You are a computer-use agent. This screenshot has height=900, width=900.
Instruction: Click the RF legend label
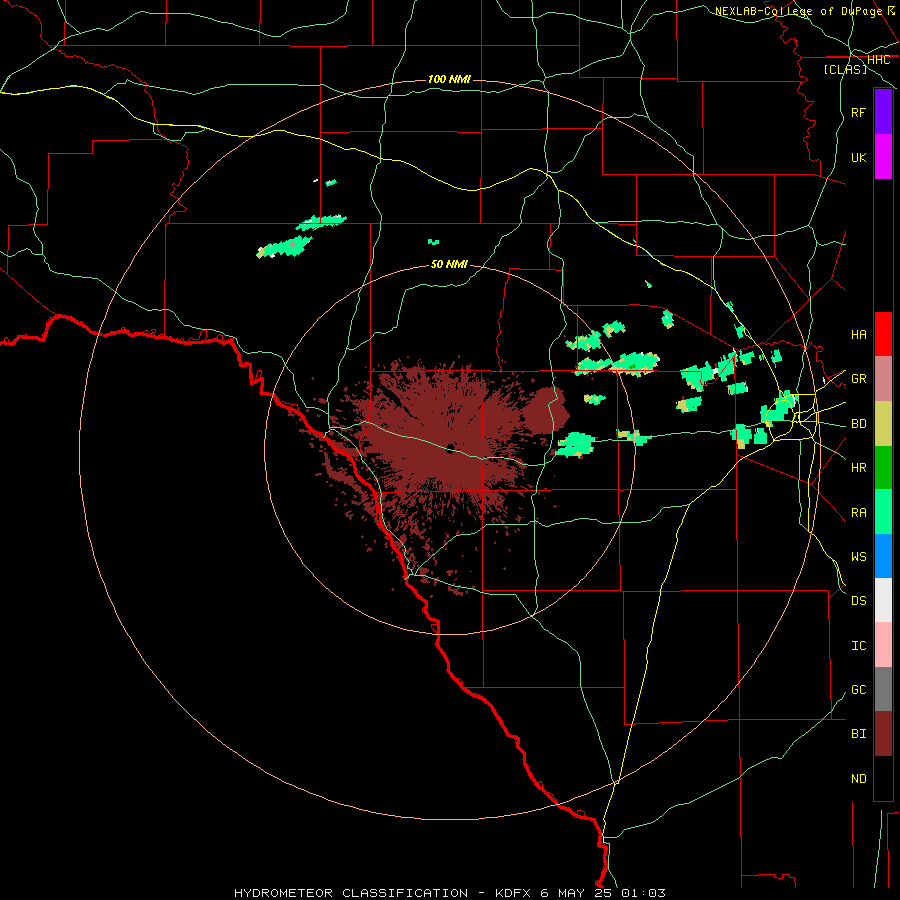[858, 112]
